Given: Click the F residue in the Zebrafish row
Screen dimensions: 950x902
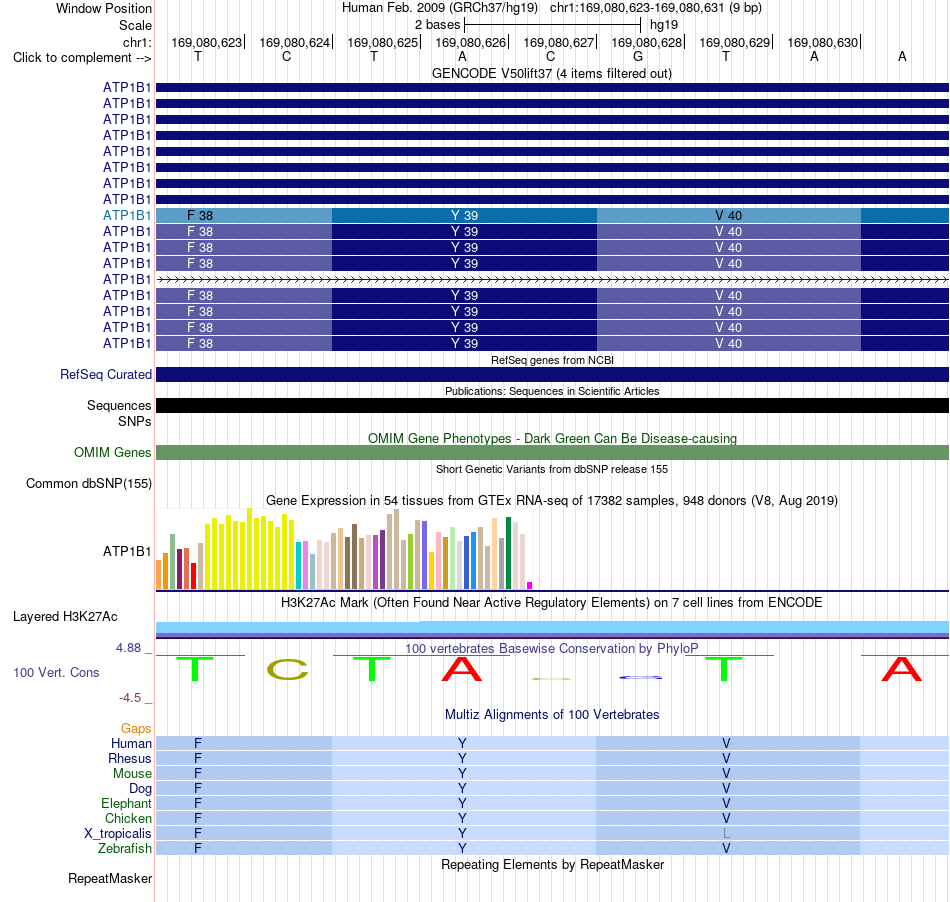Looking at the screenshot, I should (198, 848).
